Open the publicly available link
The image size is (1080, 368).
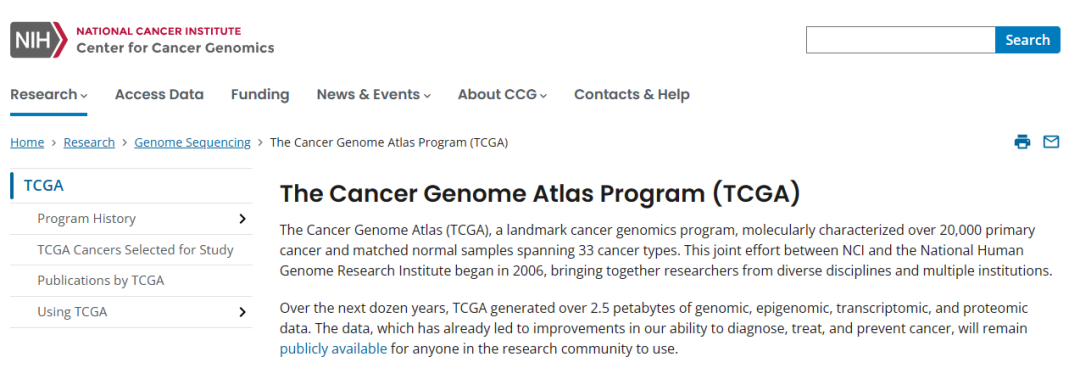(x=333, y=349)
